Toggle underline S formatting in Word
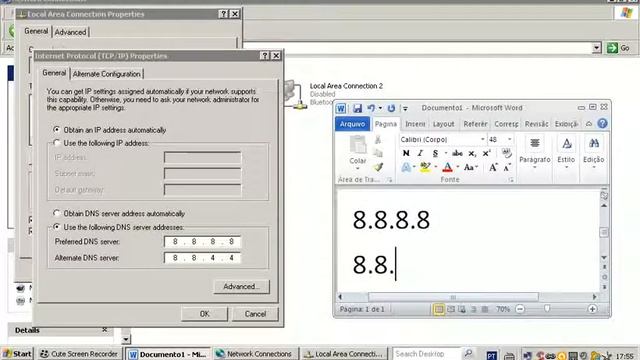The height and width of the screenshot is (360, 640). (435, 153)
